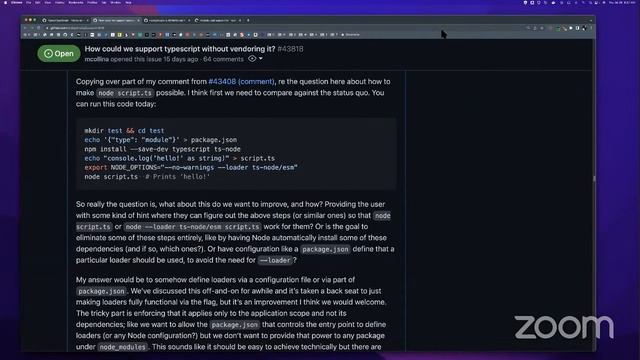Click the issue title 'How could we support typescript'
The image size is (640, 360).
point(180,49)
